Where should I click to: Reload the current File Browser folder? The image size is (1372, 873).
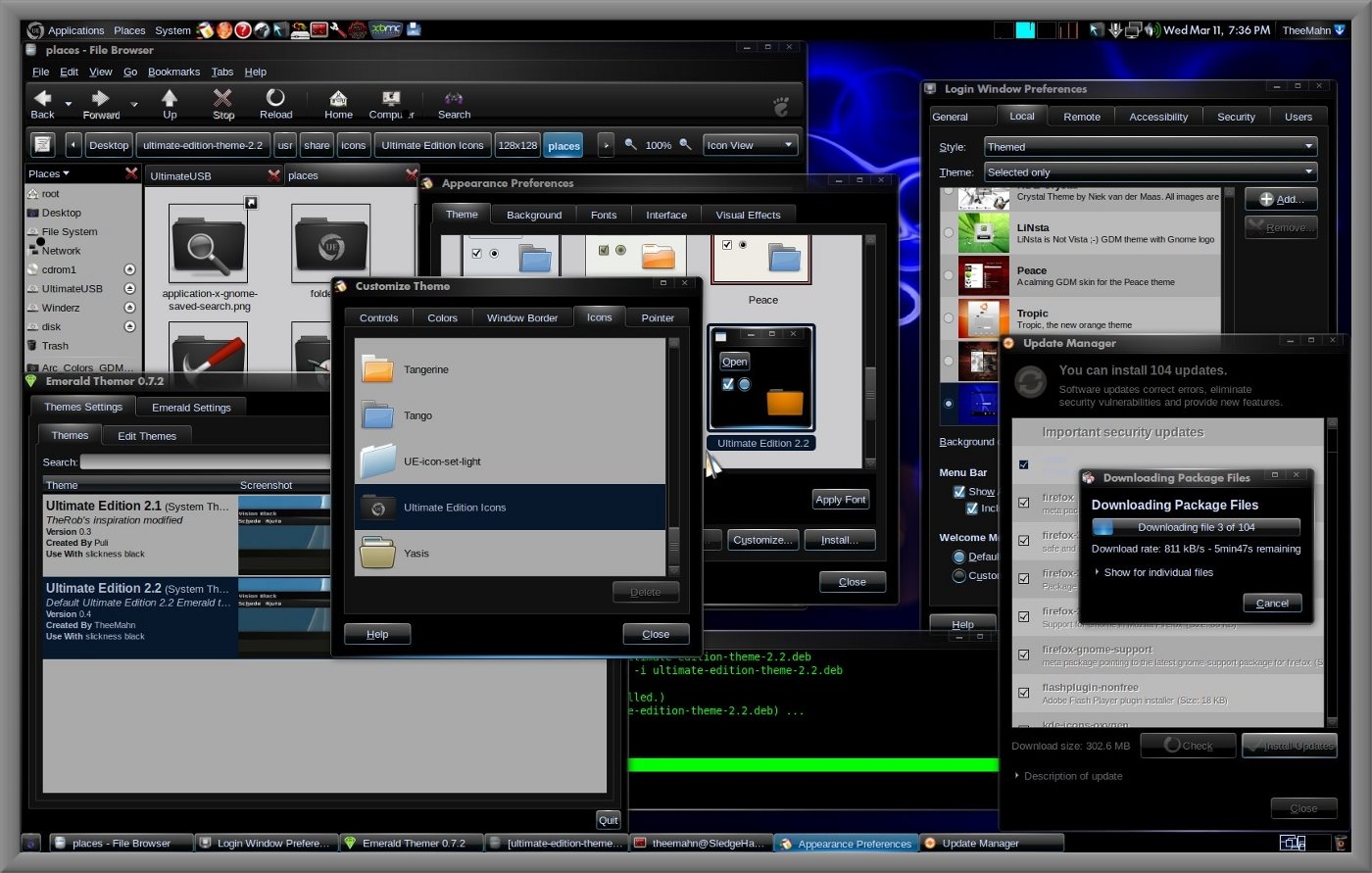point(275,103)
